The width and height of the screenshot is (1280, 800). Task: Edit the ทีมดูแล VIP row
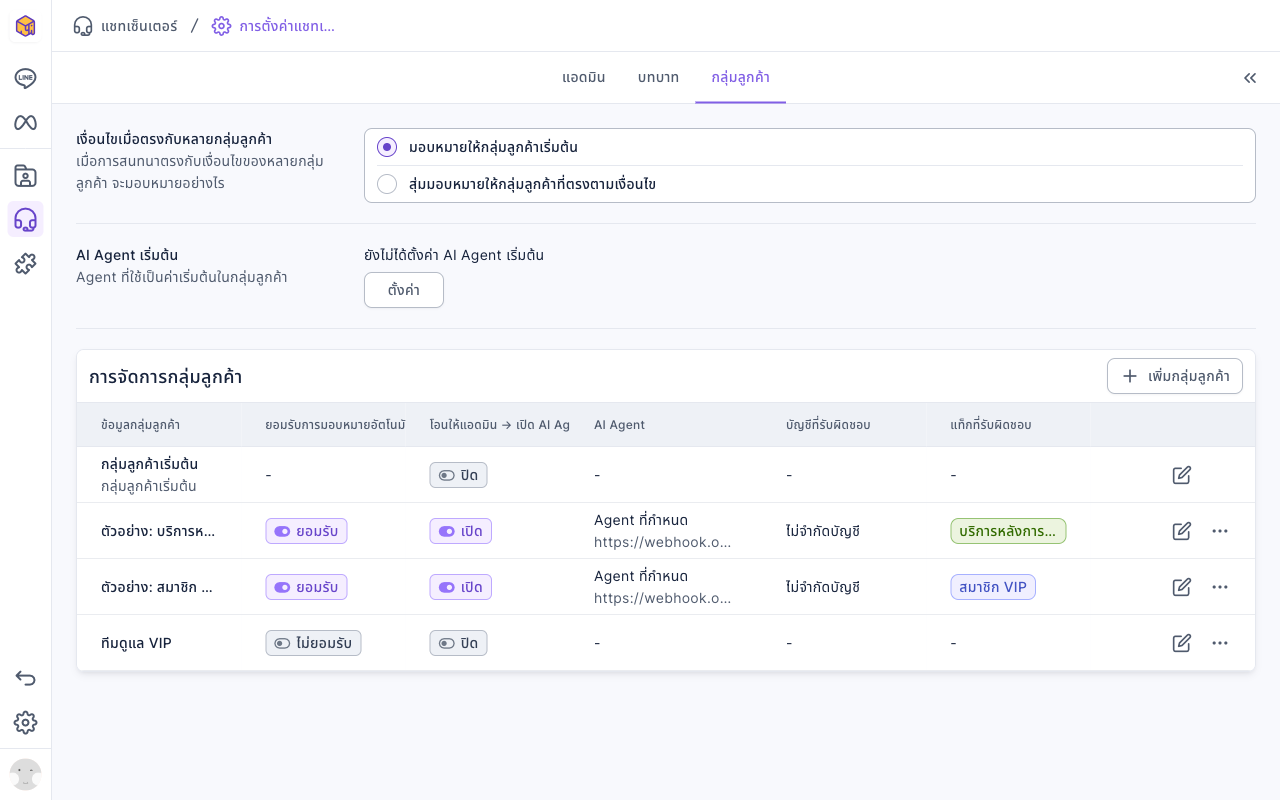[x=1181, y=643]
